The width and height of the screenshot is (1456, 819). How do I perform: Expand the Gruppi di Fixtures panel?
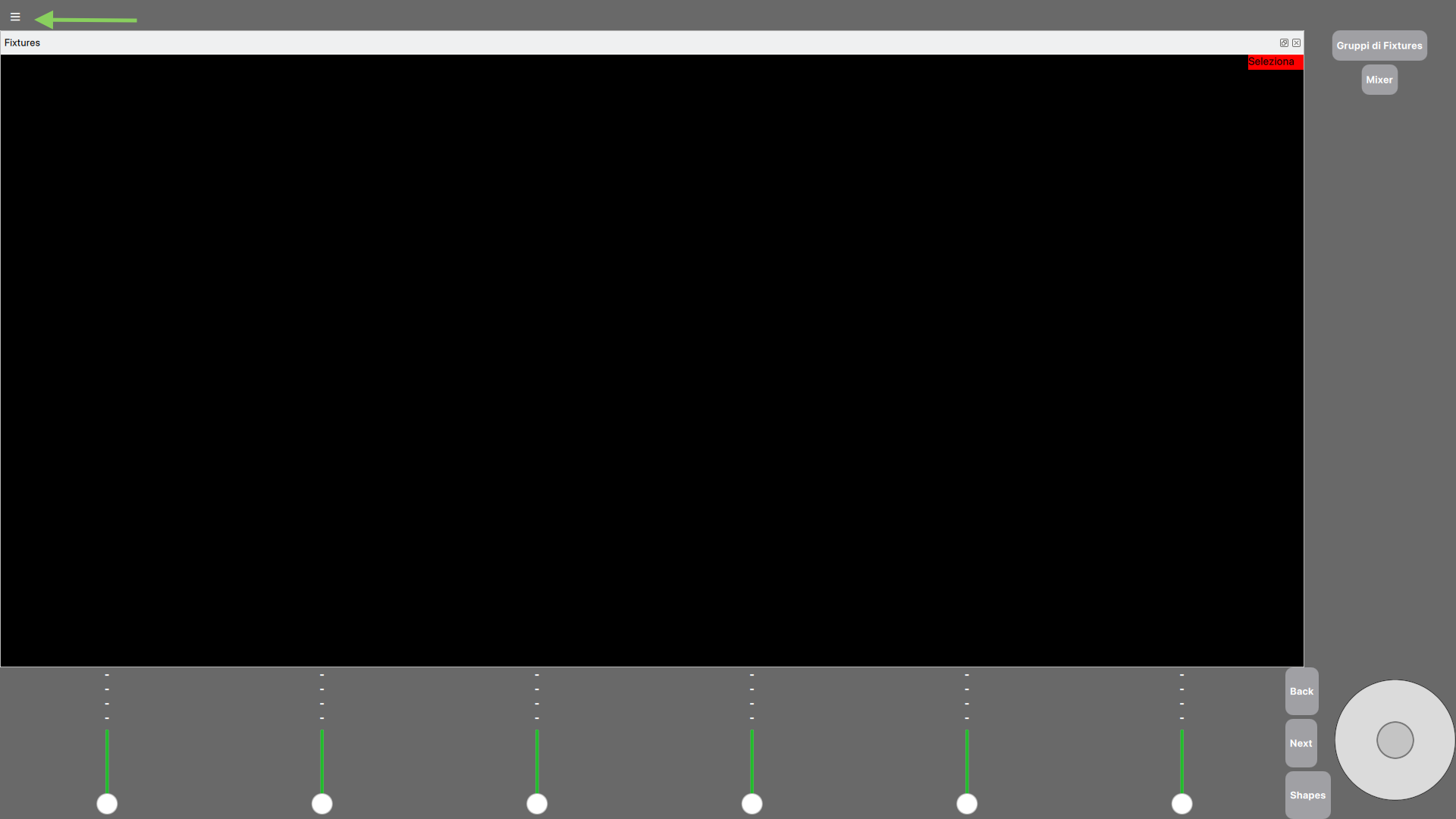click(x=1380, y=45)
